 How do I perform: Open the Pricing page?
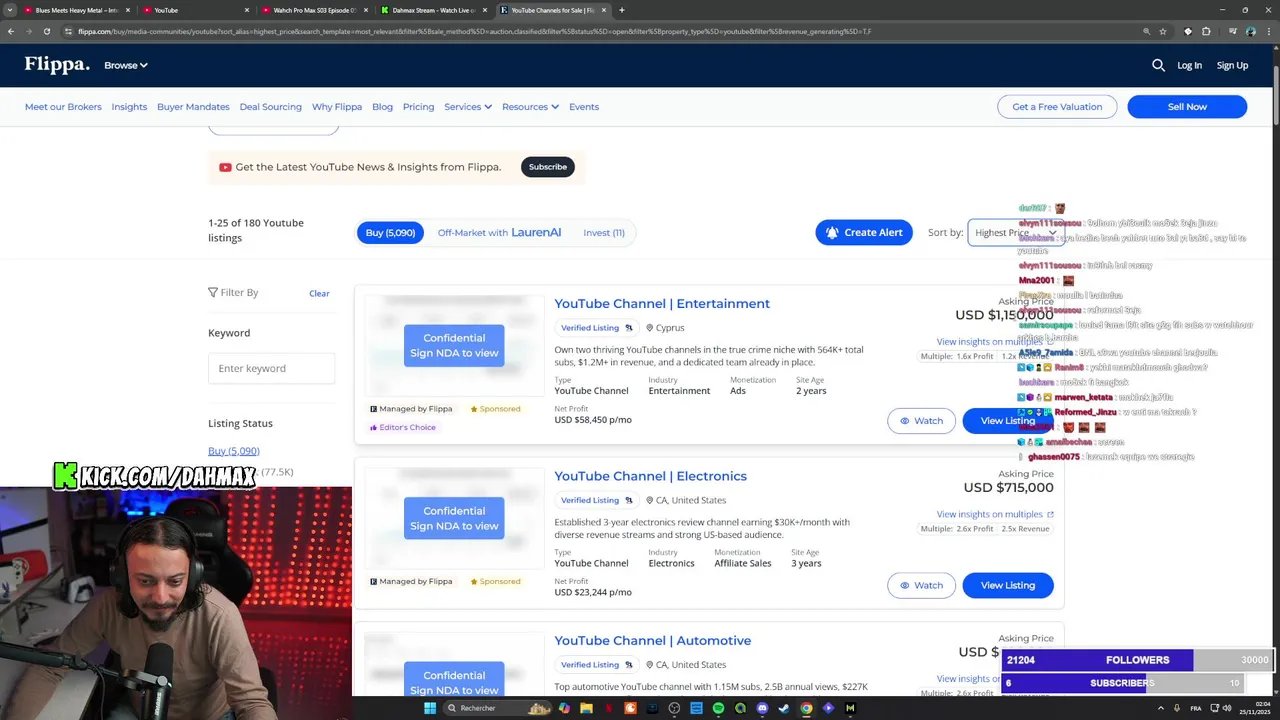[x=418, y=107]
